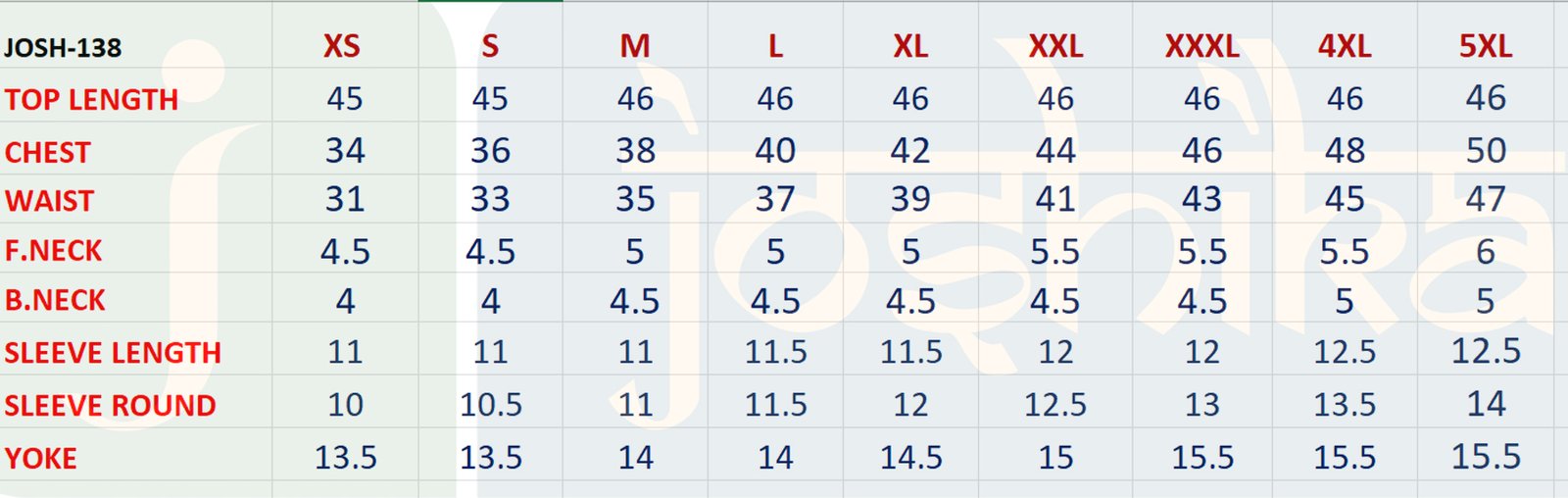Screen dimensions: 1568x498
Task: Click the JOSH-138 title cell
Action: (x=63, y=48)
